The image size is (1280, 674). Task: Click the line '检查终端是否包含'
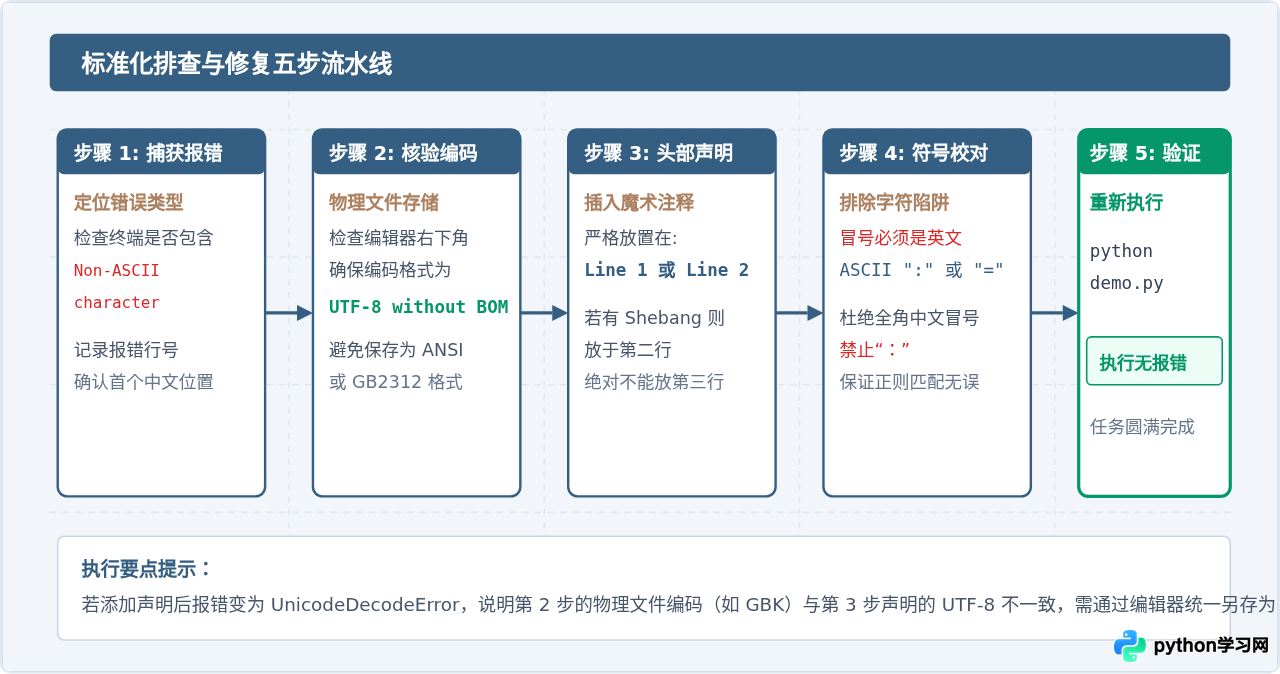(144, 238)
